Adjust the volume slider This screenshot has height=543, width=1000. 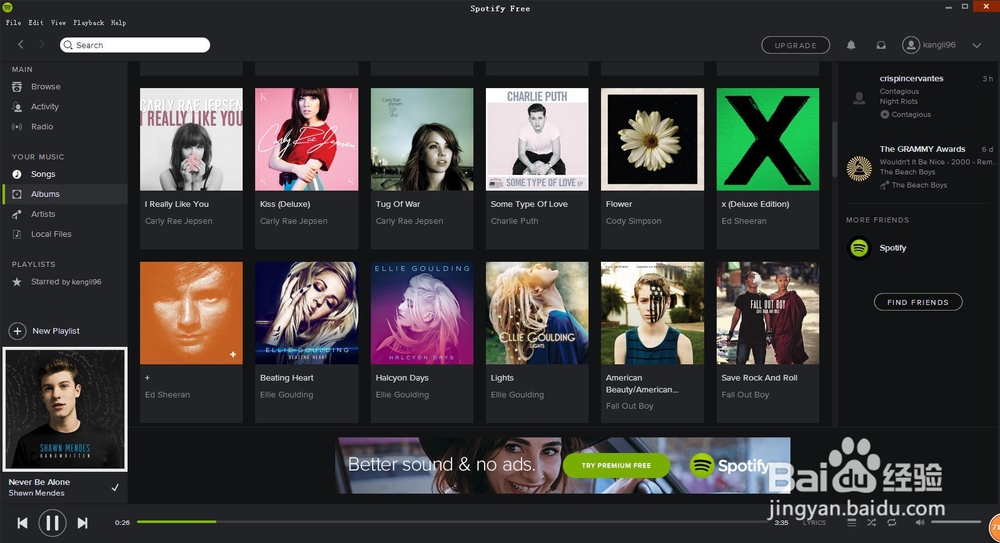[956, 522]
